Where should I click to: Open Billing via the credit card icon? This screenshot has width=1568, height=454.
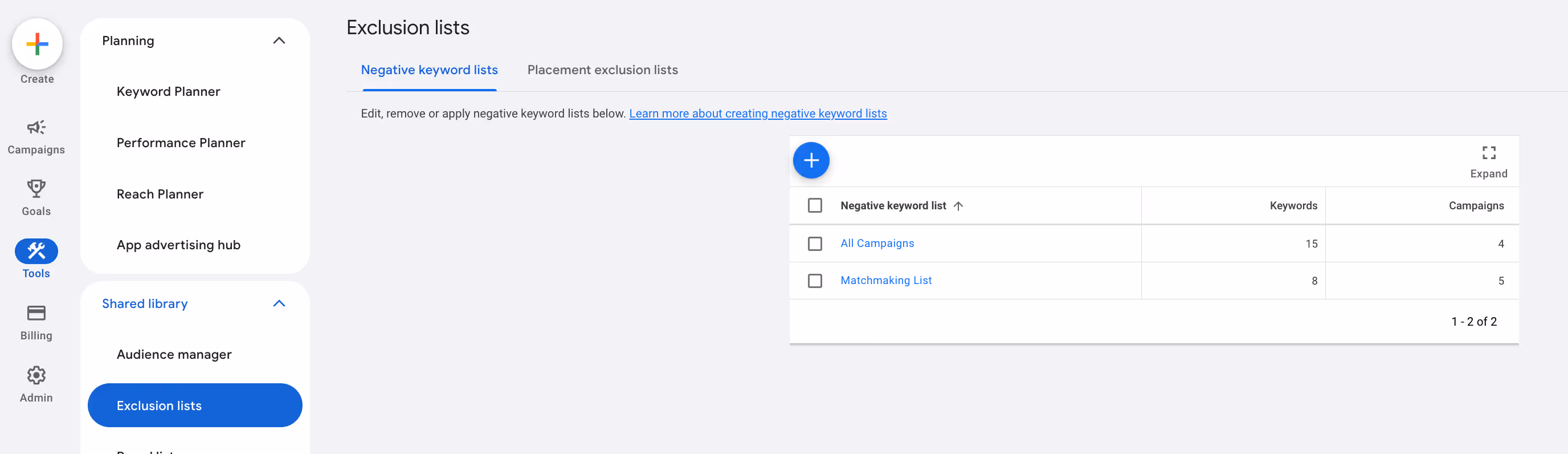(36, 313)
